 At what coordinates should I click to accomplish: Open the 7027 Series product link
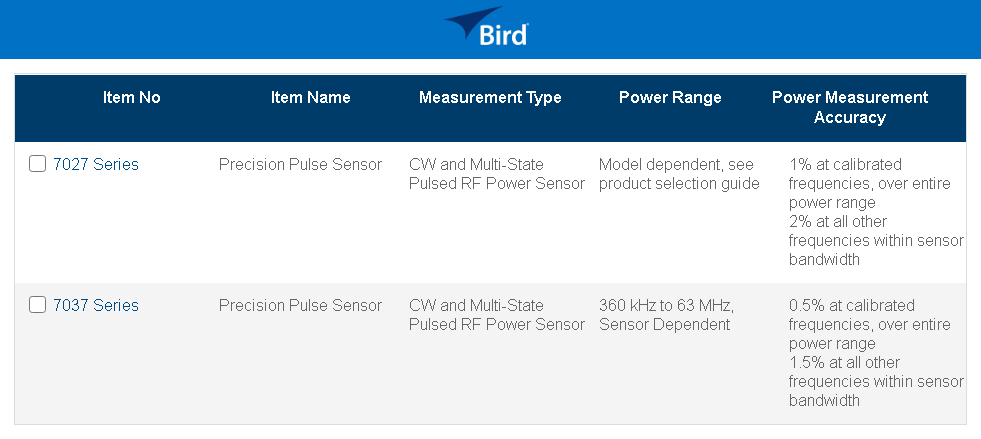coord(96,165)
